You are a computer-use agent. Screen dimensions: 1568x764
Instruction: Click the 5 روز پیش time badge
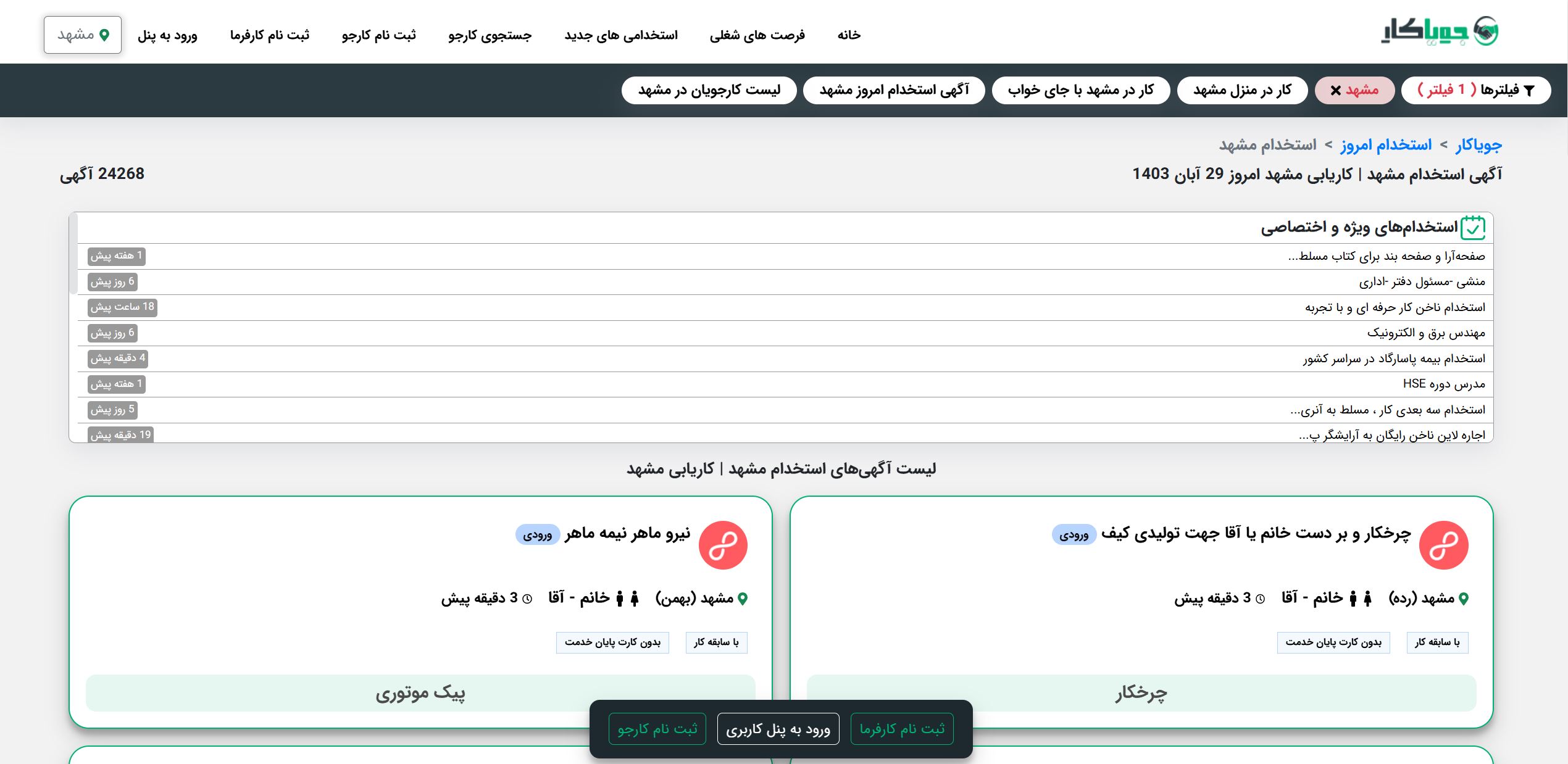click(112, 410)
